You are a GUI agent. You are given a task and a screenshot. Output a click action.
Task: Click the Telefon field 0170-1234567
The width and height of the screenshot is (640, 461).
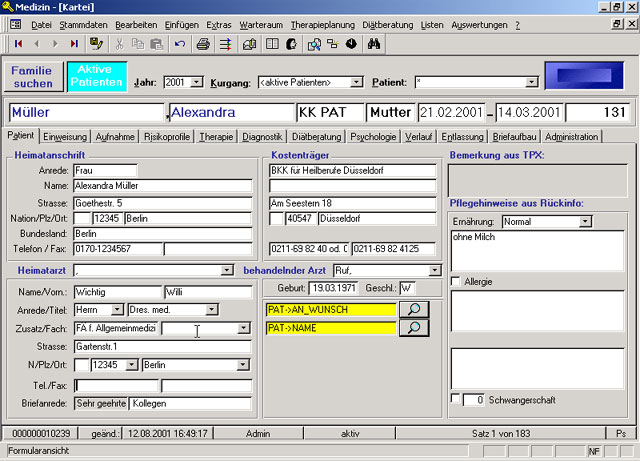point(118,249)
